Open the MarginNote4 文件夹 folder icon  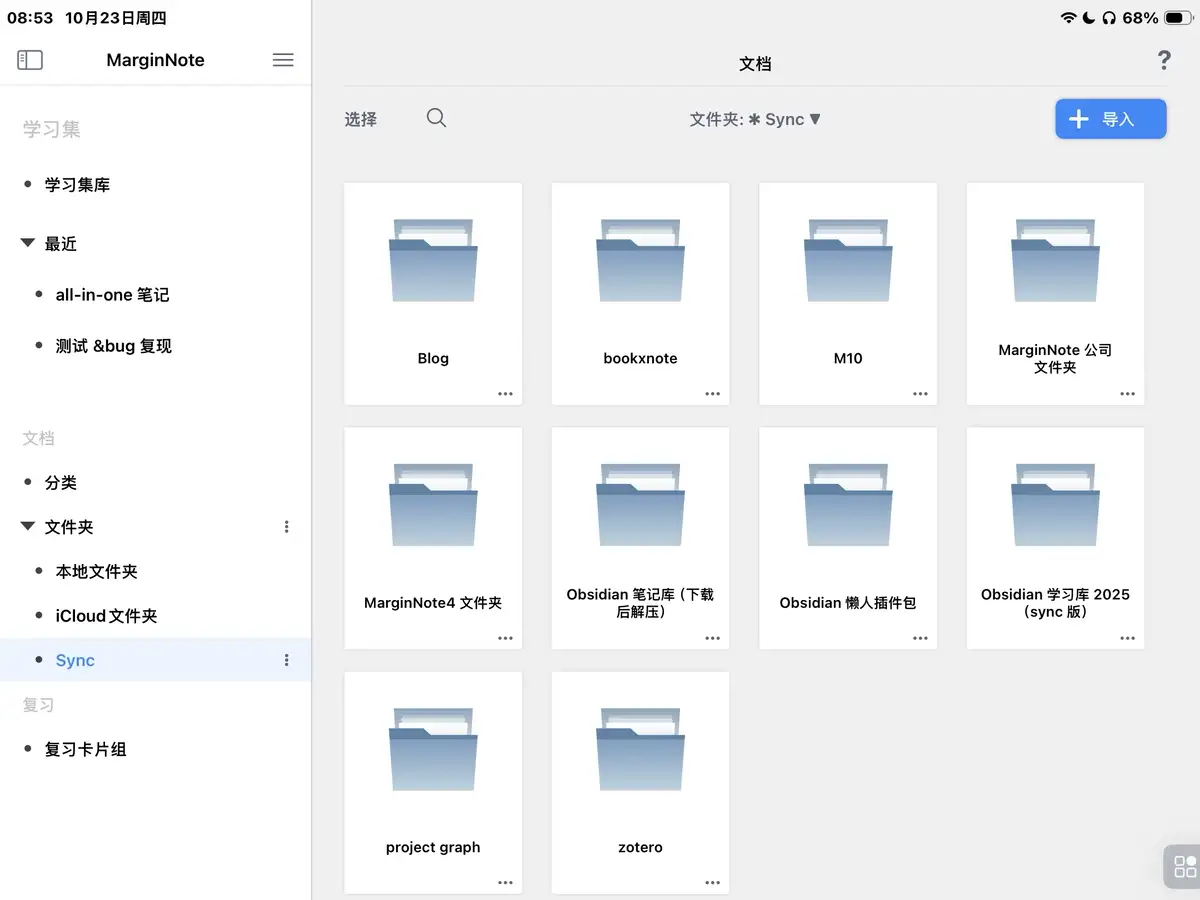coord(433,505)
